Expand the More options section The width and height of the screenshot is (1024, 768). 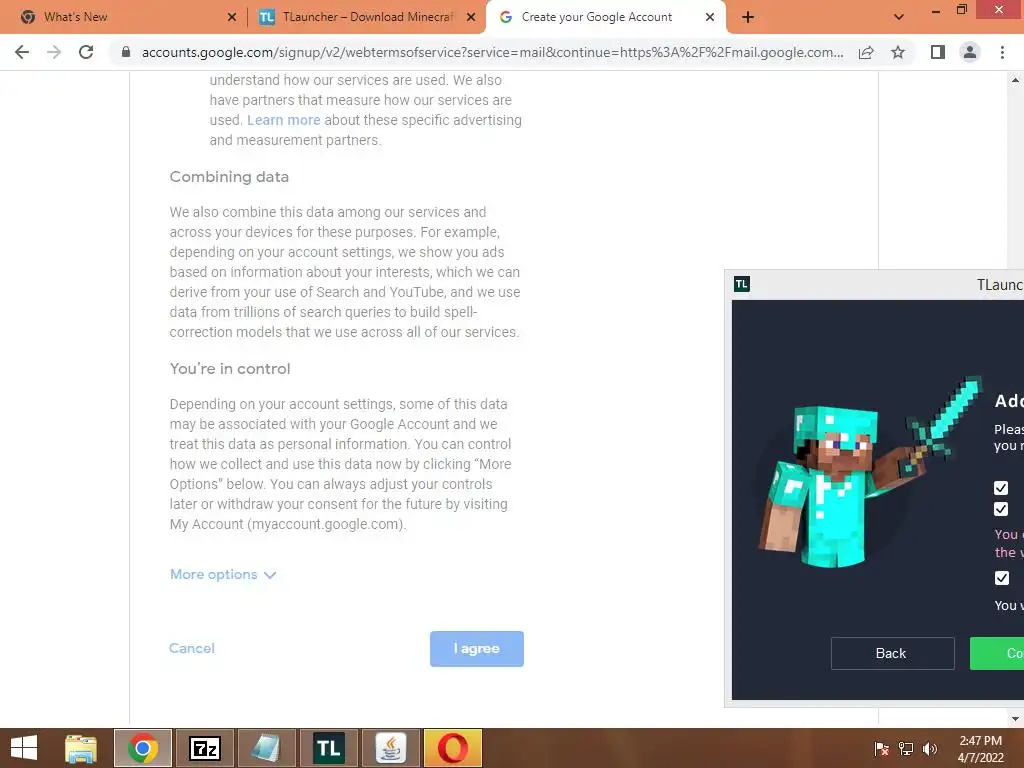tap(223, 575)
